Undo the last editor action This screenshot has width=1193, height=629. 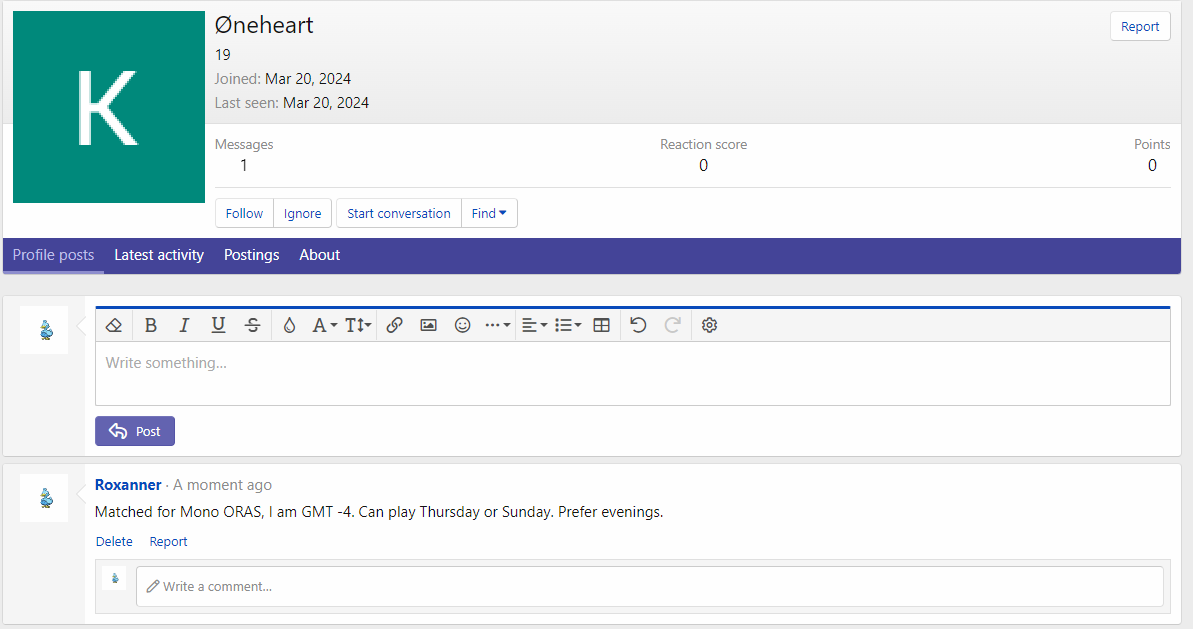click(x=638, y=325)
